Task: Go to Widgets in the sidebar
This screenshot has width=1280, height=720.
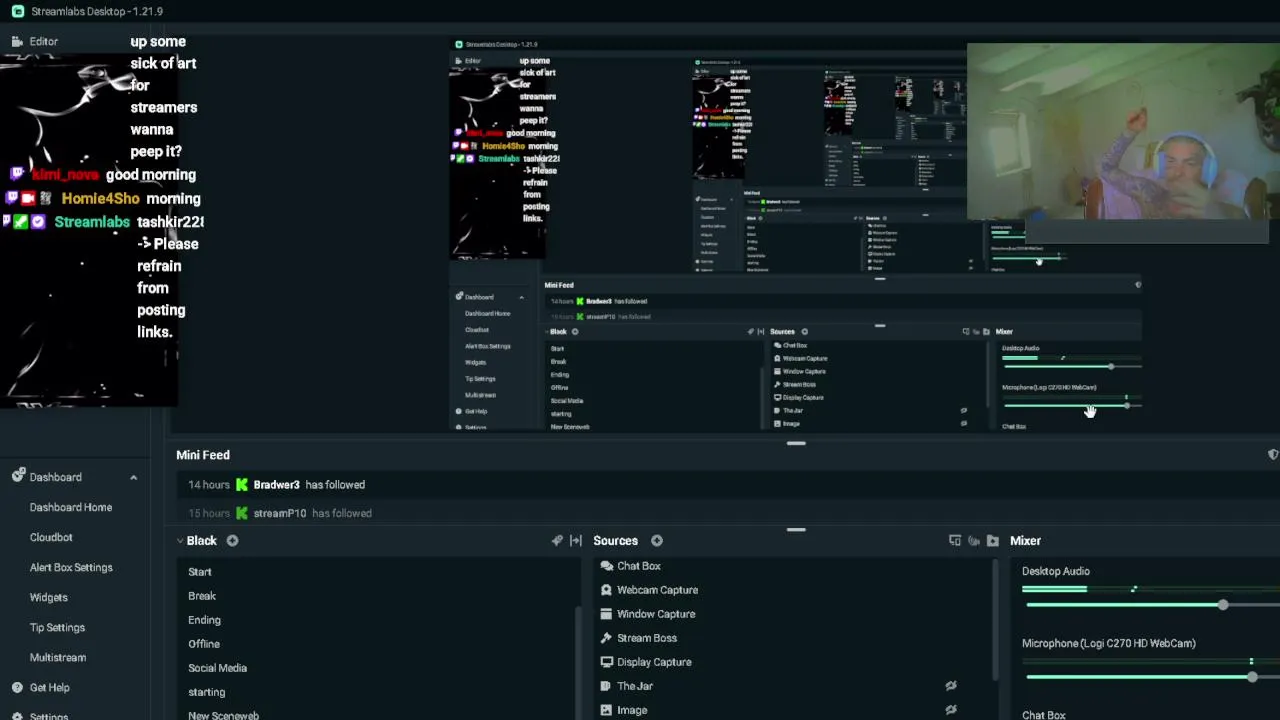Action: [49, 597]
